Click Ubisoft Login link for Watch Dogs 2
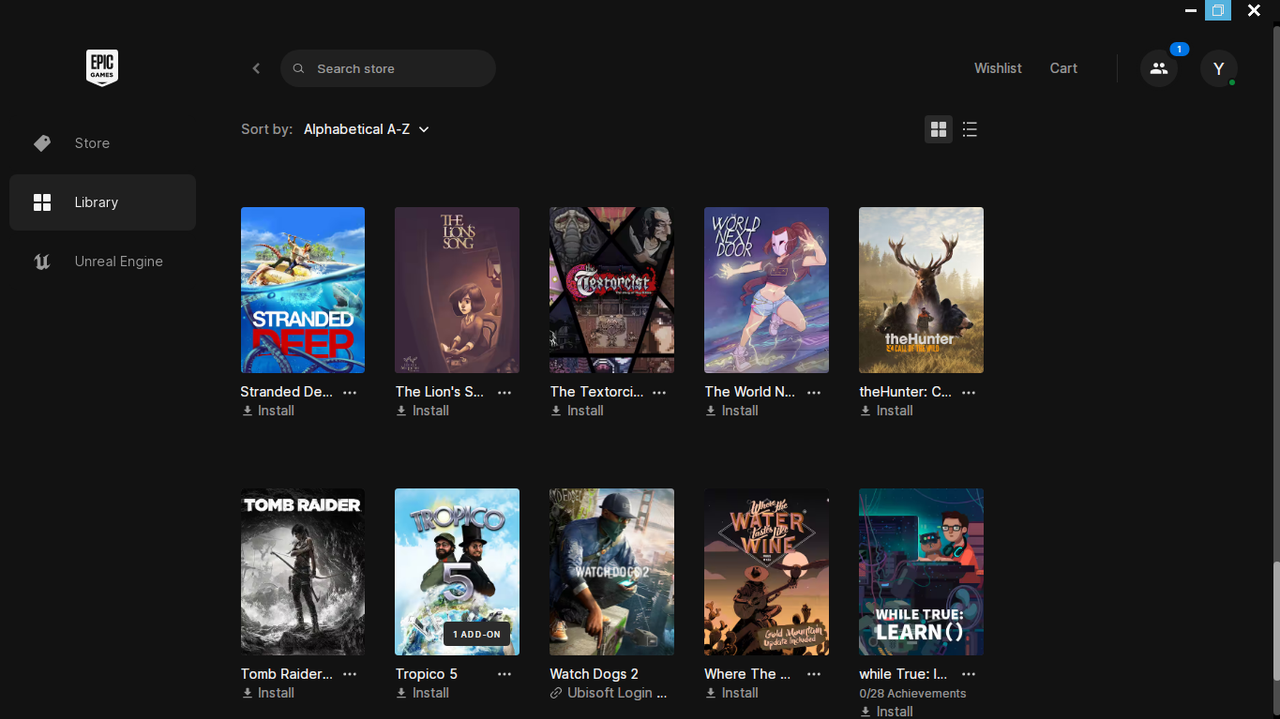The height and width of the screenshot is (719, 1280). (609, 693)
